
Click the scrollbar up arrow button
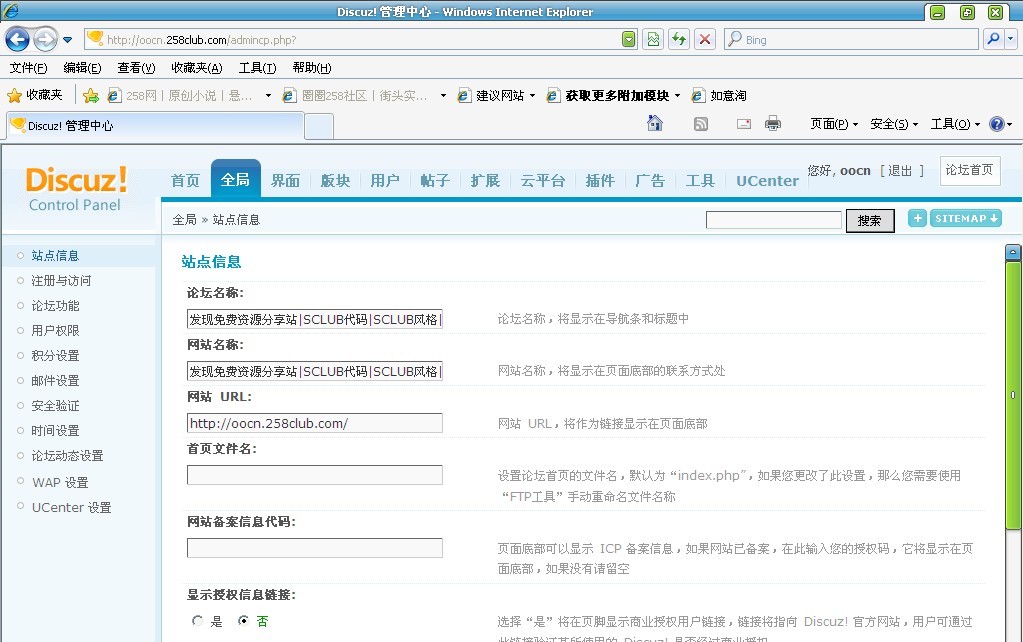[1013, 252]
